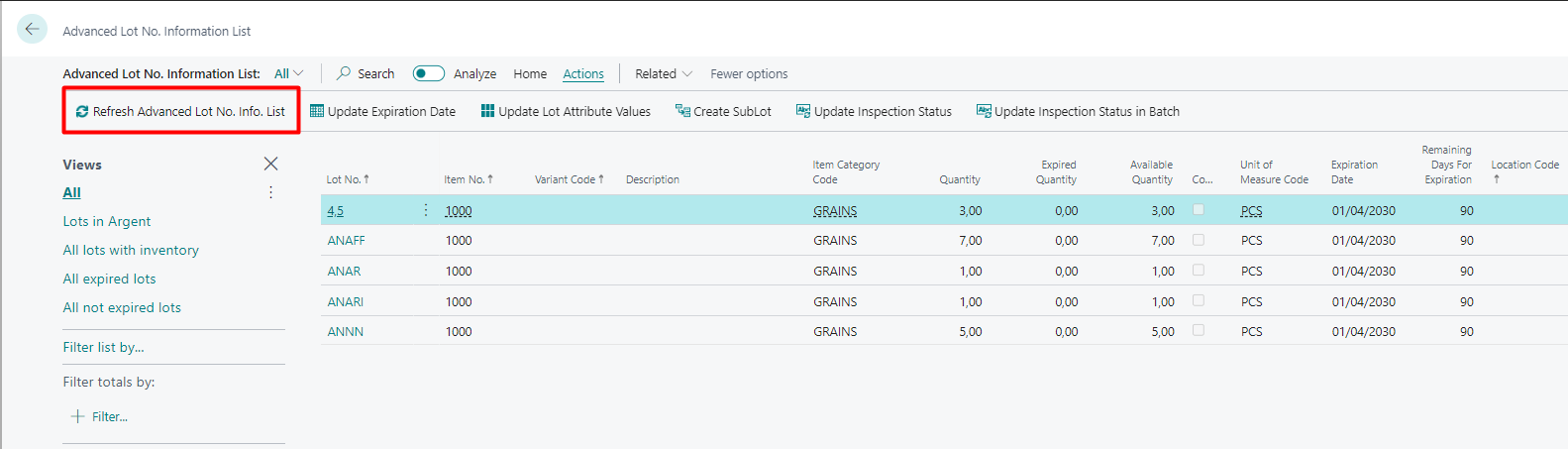Click the Update Inspection Status in Batch icon

(984, 111)
